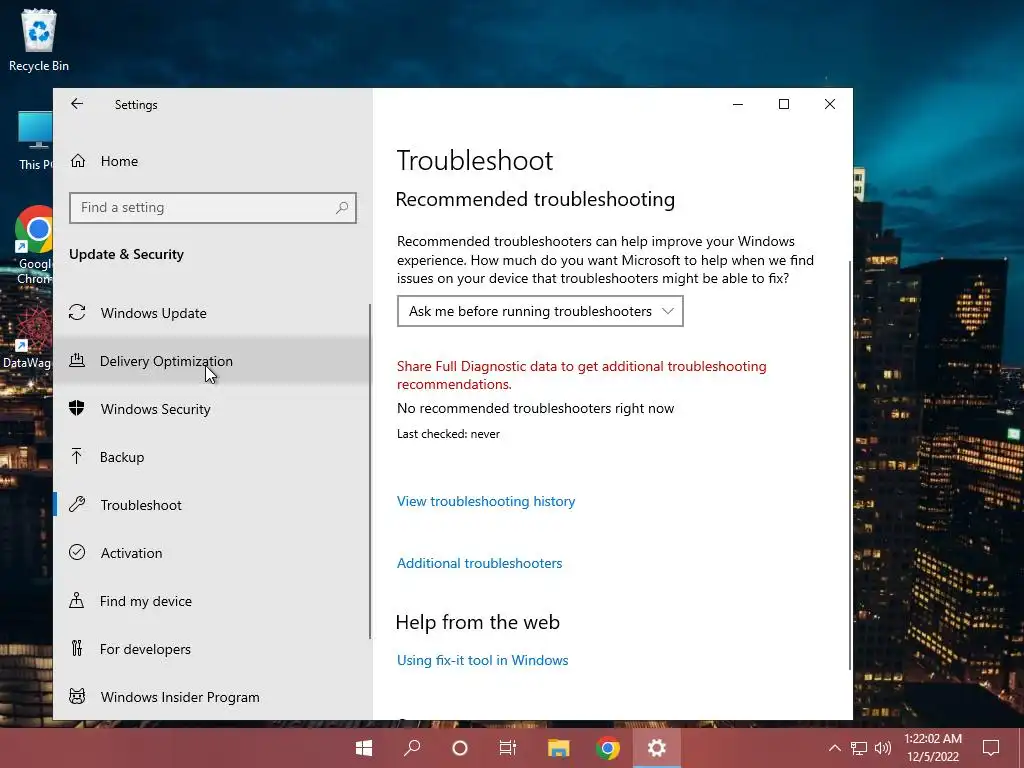1024x768 pixels.
Task: Open Cortana circle on taskbar
Action: coord(460,748)
